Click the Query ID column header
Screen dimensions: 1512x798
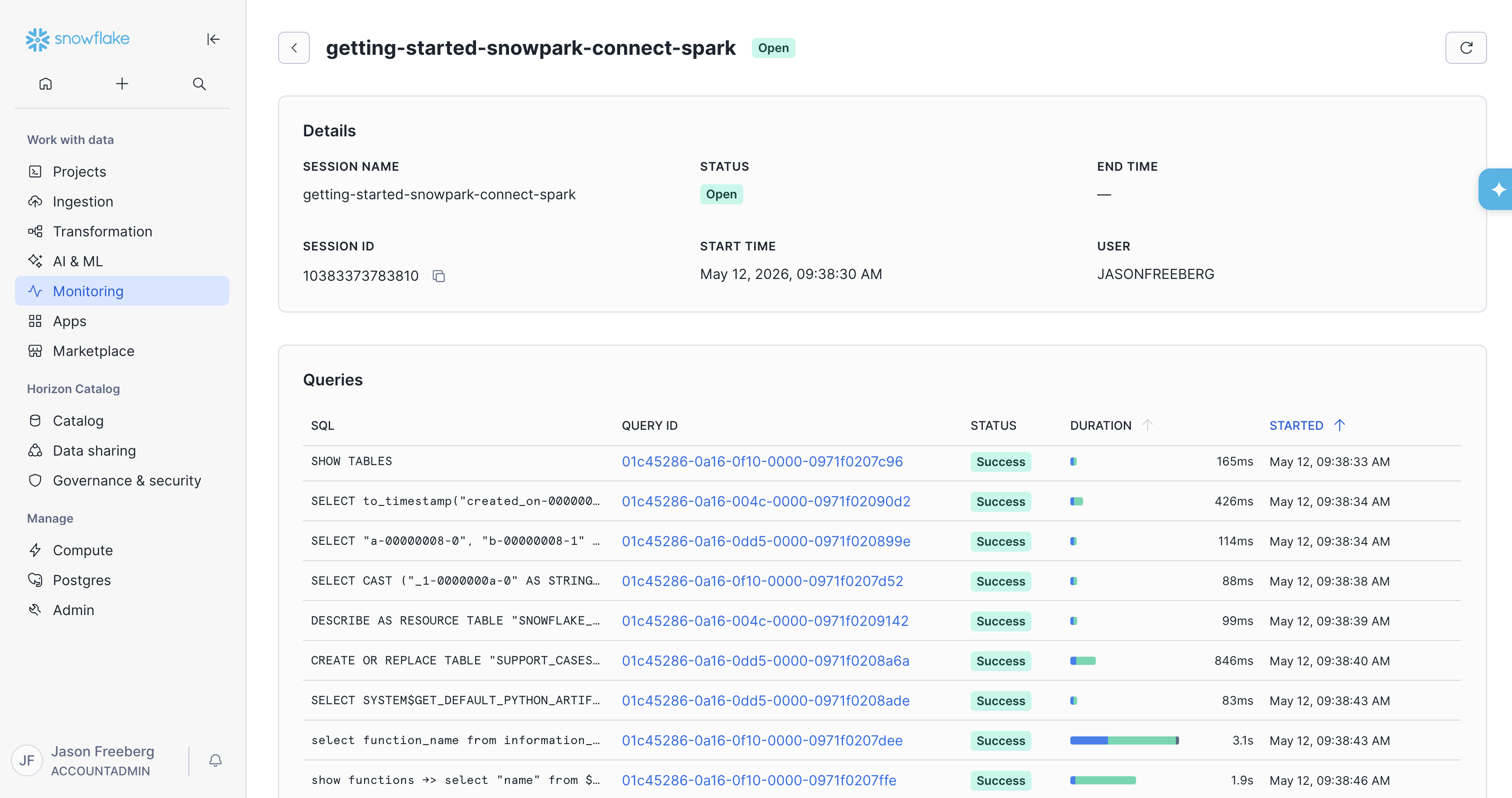[649, 425]
